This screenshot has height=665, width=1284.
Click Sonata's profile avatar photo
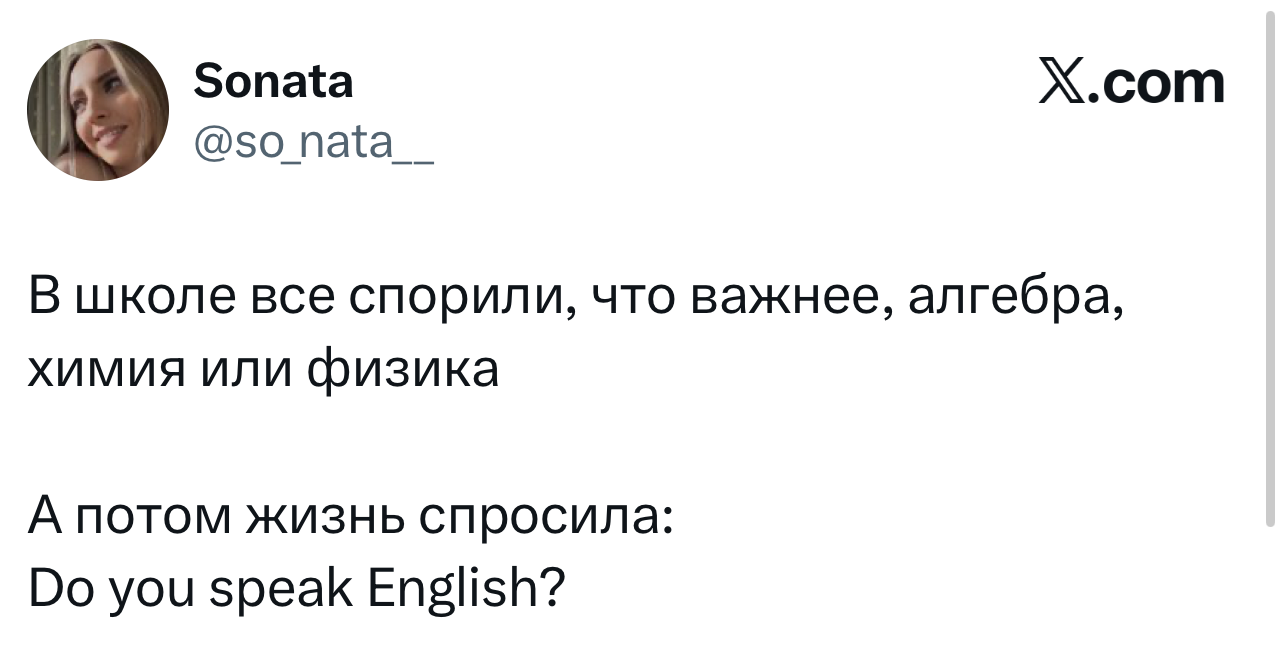(x=98, y=111)
